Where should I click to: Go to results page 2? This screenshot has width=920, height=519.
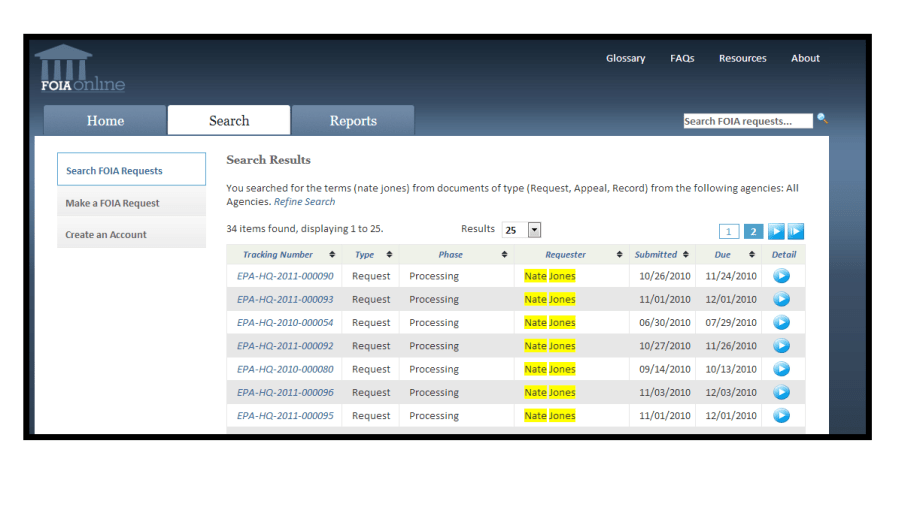click(753, 232)
